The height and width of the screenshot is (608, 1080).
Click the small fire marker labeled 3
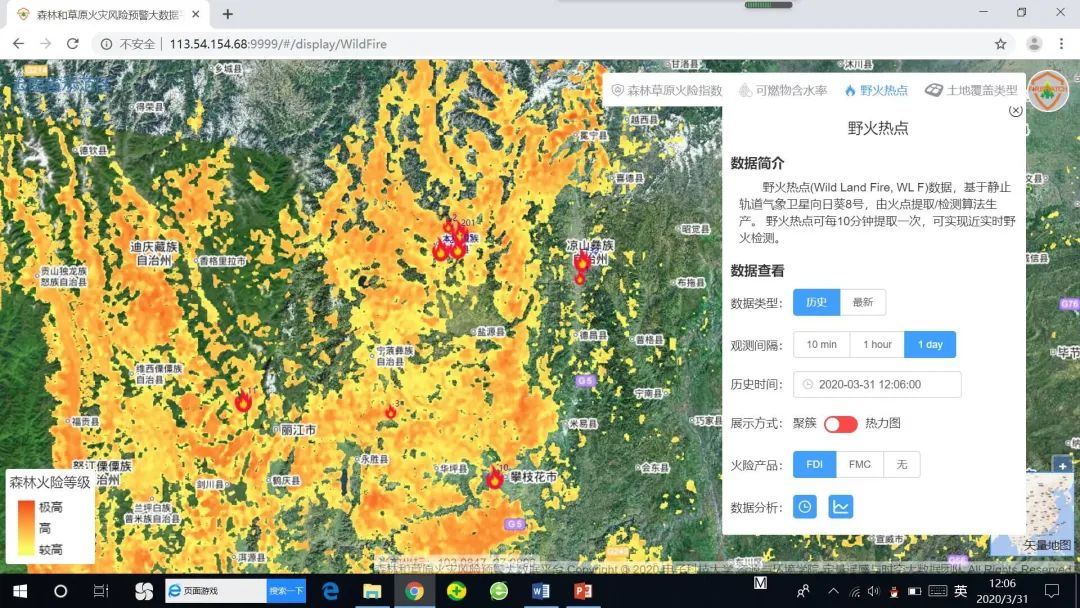[x=391, y=412]
